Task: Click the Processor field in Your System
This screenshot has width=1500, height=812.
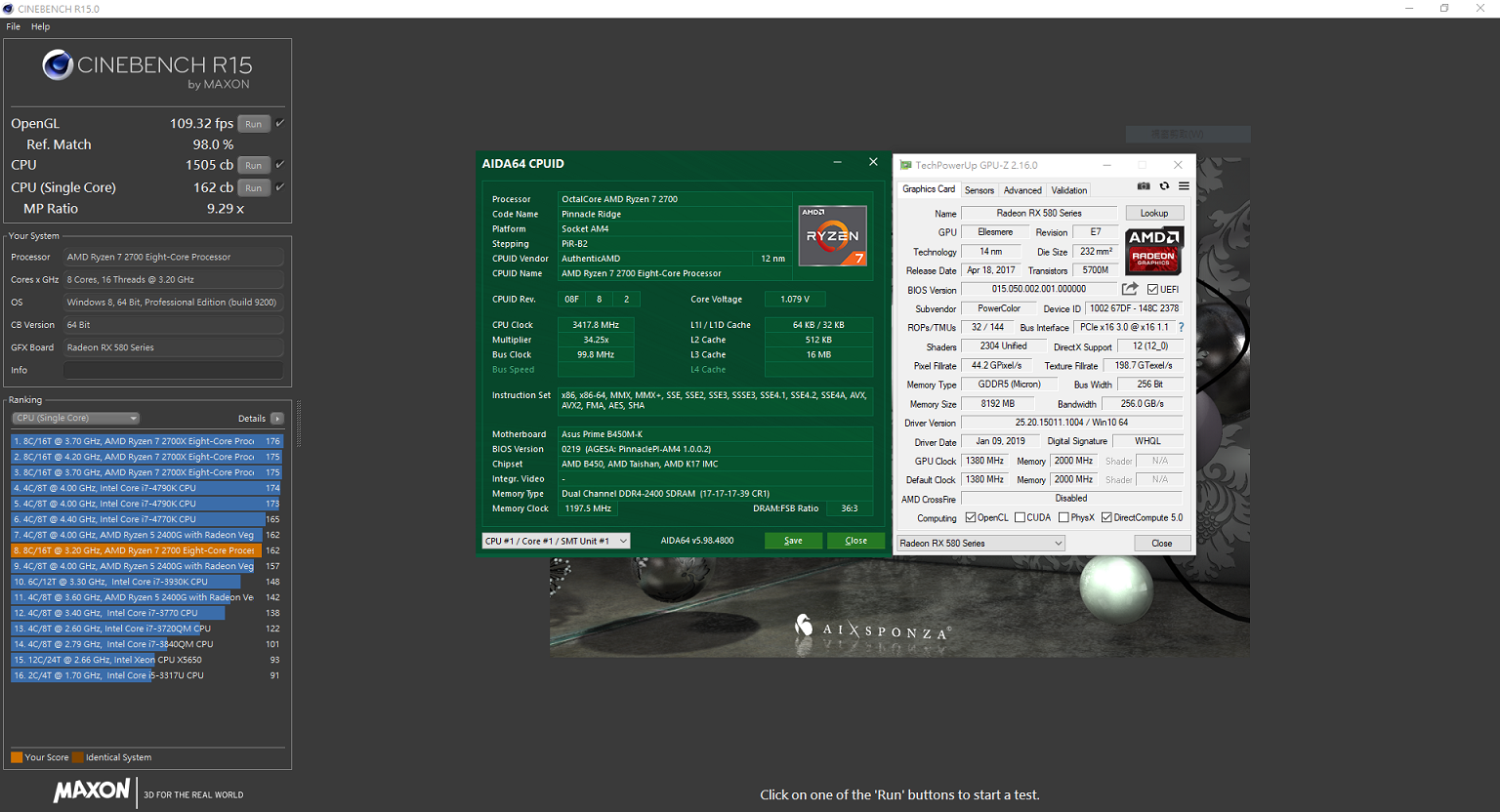Action: [173, 257]
